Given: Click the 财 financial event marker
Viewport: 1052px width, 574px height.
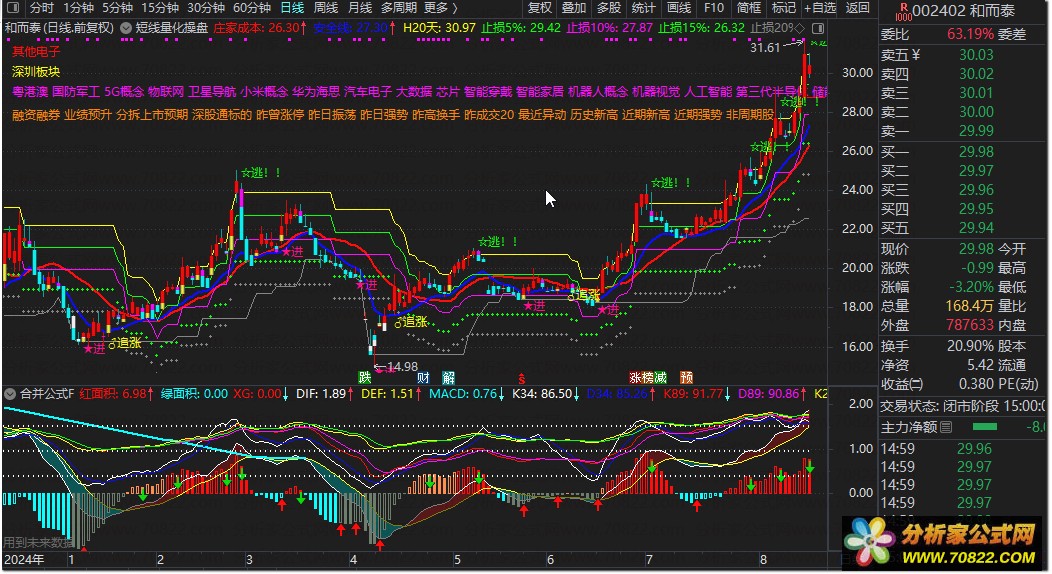Looking at the screenshot, I should (423, 378).
